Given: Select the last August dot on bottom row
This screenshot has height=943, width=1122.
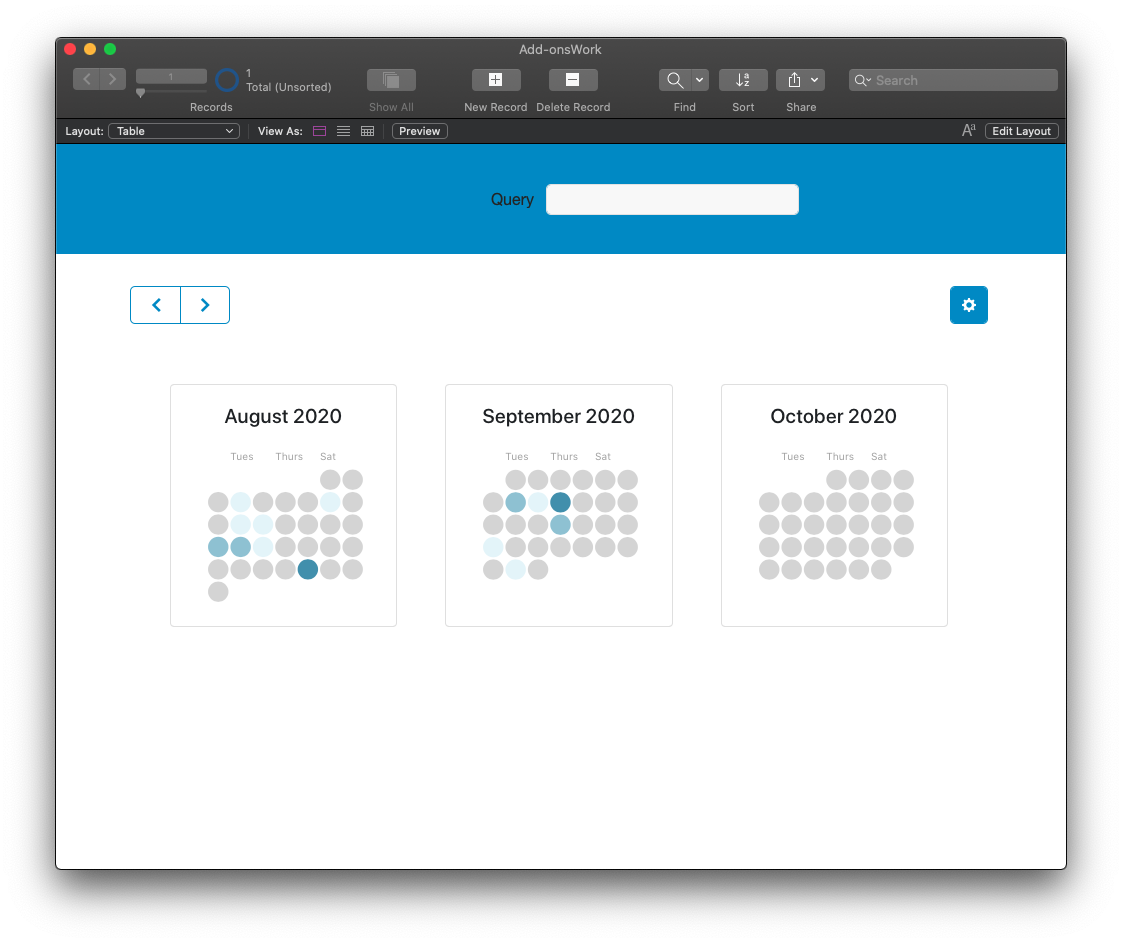Looking at the screenshot, I should coord(218,592).
